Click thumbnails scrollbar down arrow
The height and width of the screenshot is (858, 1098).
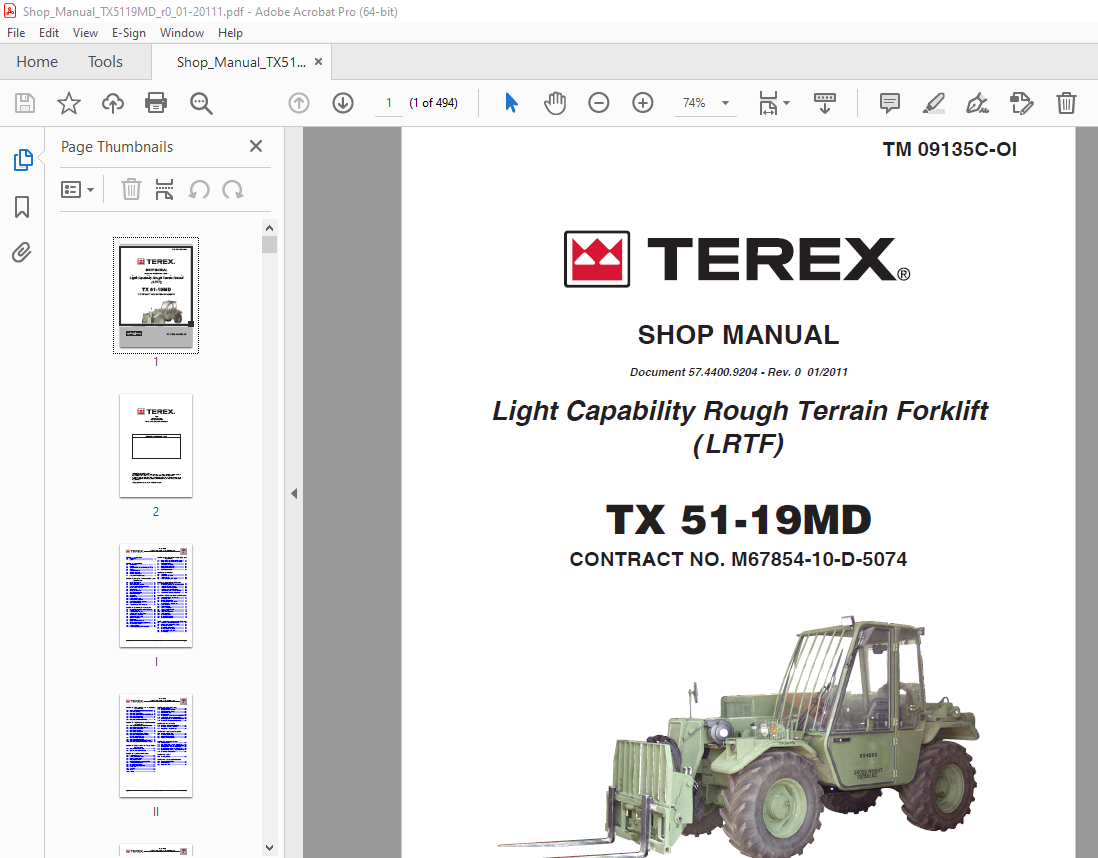tap(270, 847)
